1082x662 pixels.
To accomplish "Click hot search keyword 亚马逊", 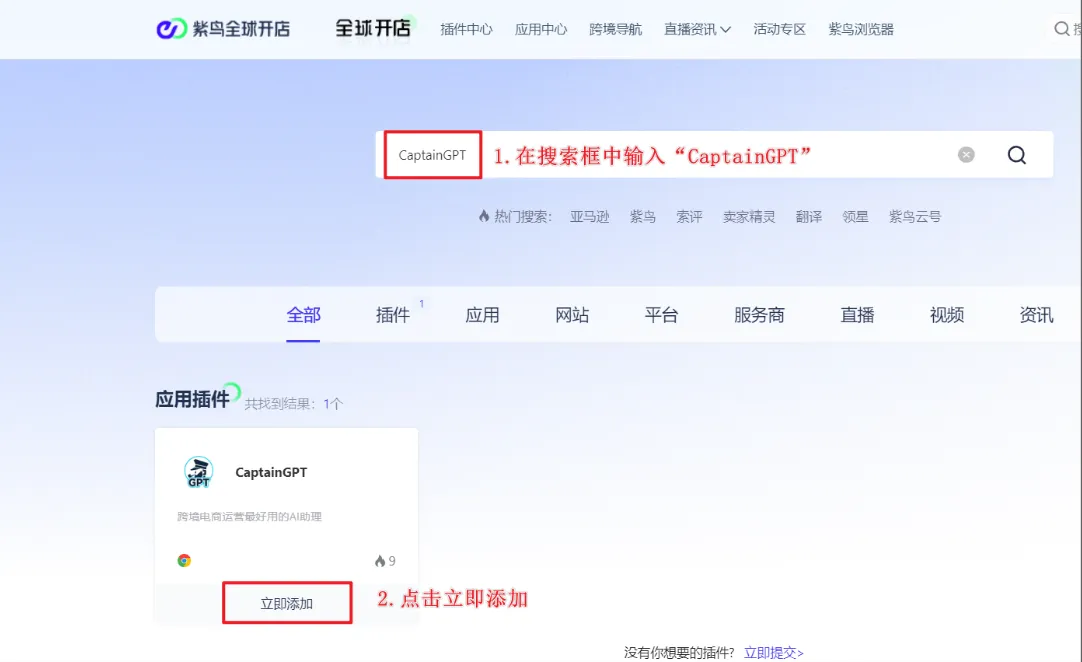I will [590, 217].
